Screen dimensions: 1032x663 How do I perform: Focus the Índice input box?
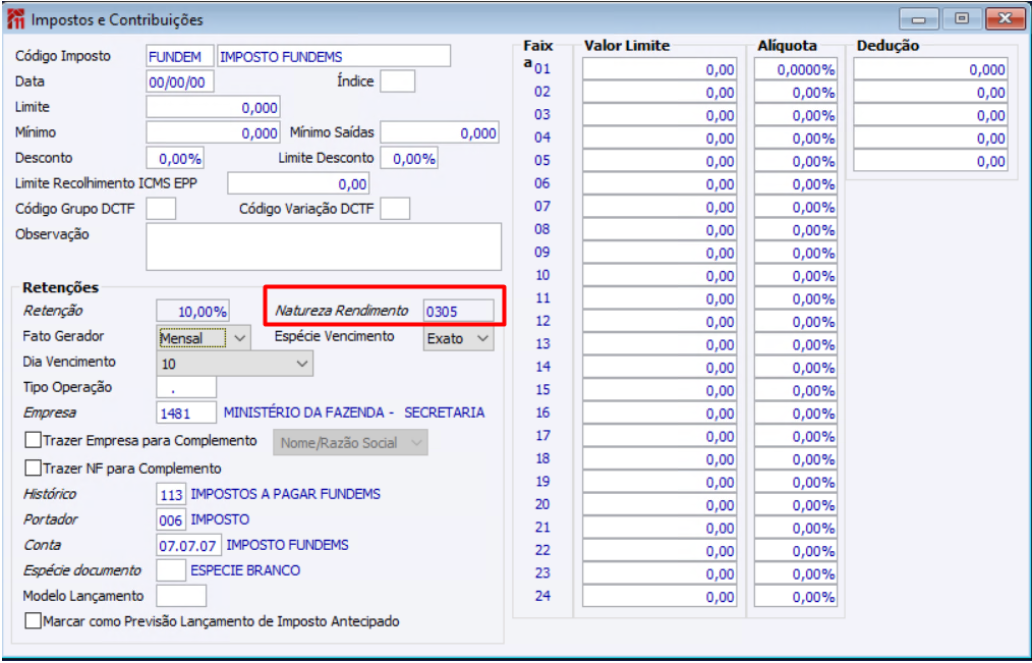coord(398,82)
